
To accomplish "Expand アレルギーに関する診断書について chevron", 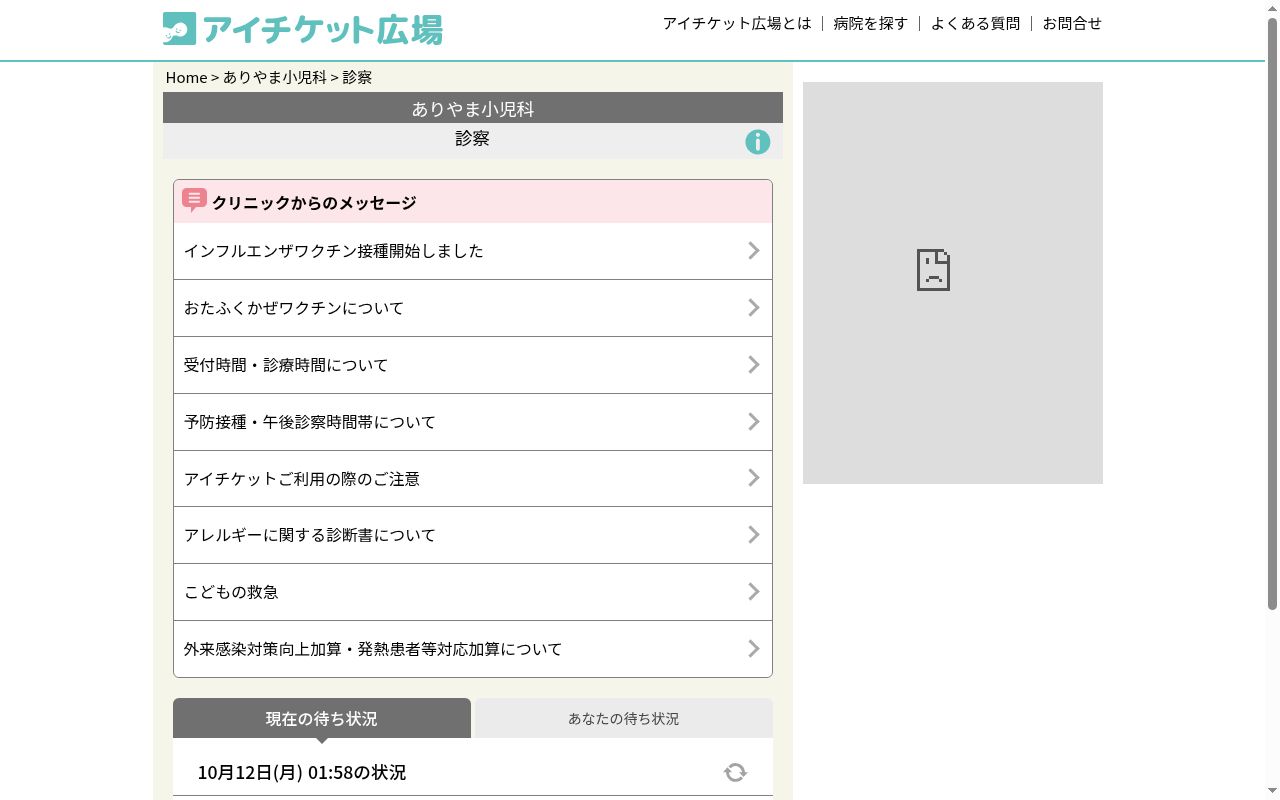I will pos(754,535).
